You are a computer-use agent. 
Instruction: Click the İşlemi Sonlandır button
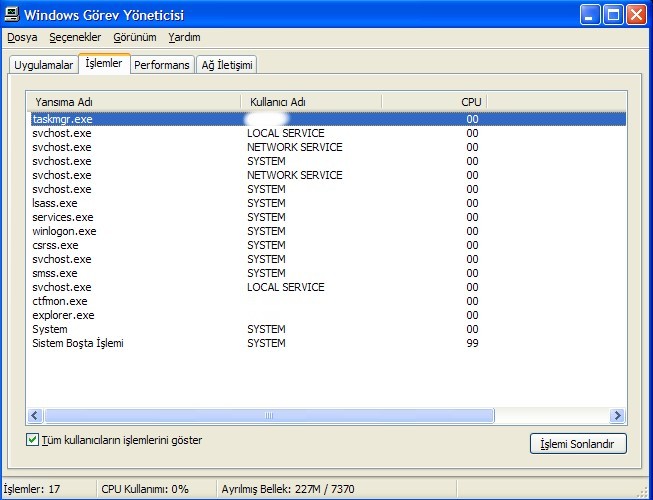pos(578,444)
